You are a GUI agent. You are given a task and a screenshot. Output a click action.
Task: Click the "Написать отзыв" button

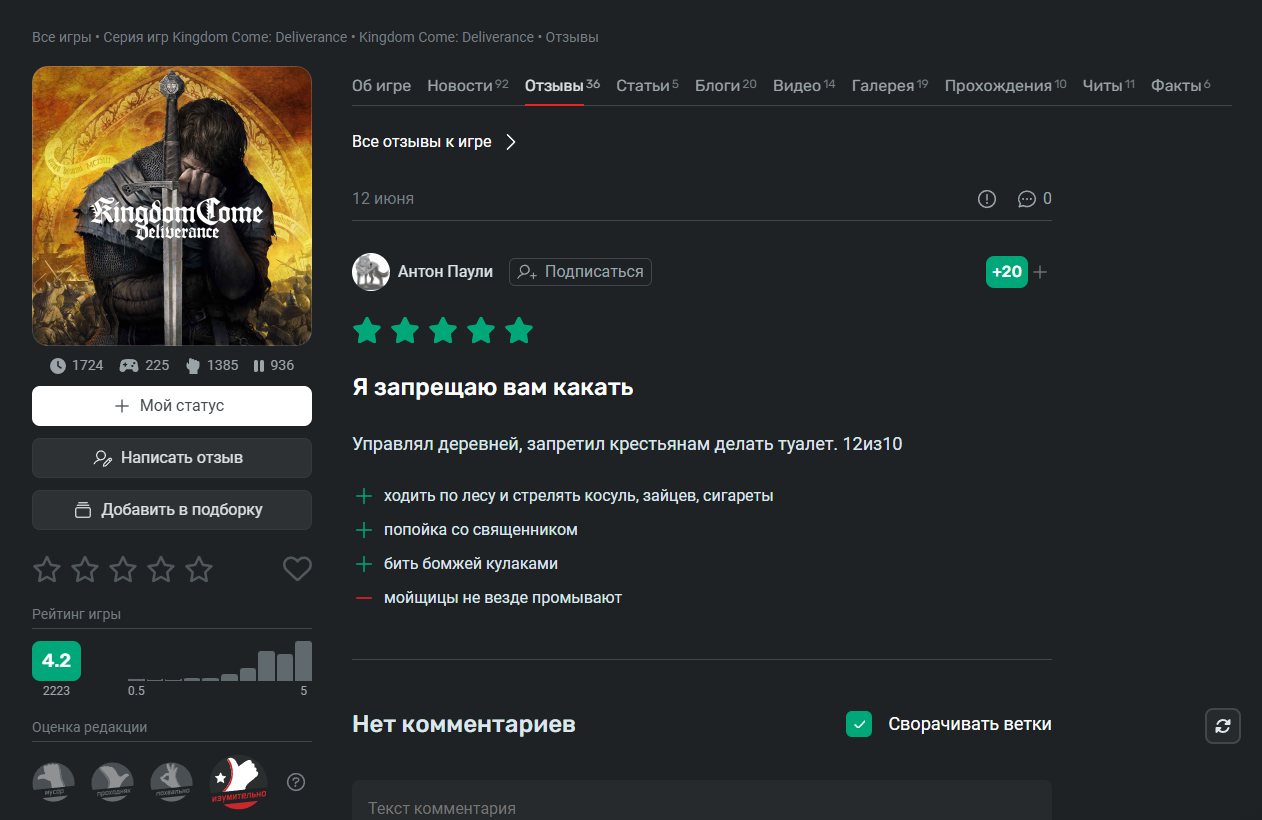point(172,458)
